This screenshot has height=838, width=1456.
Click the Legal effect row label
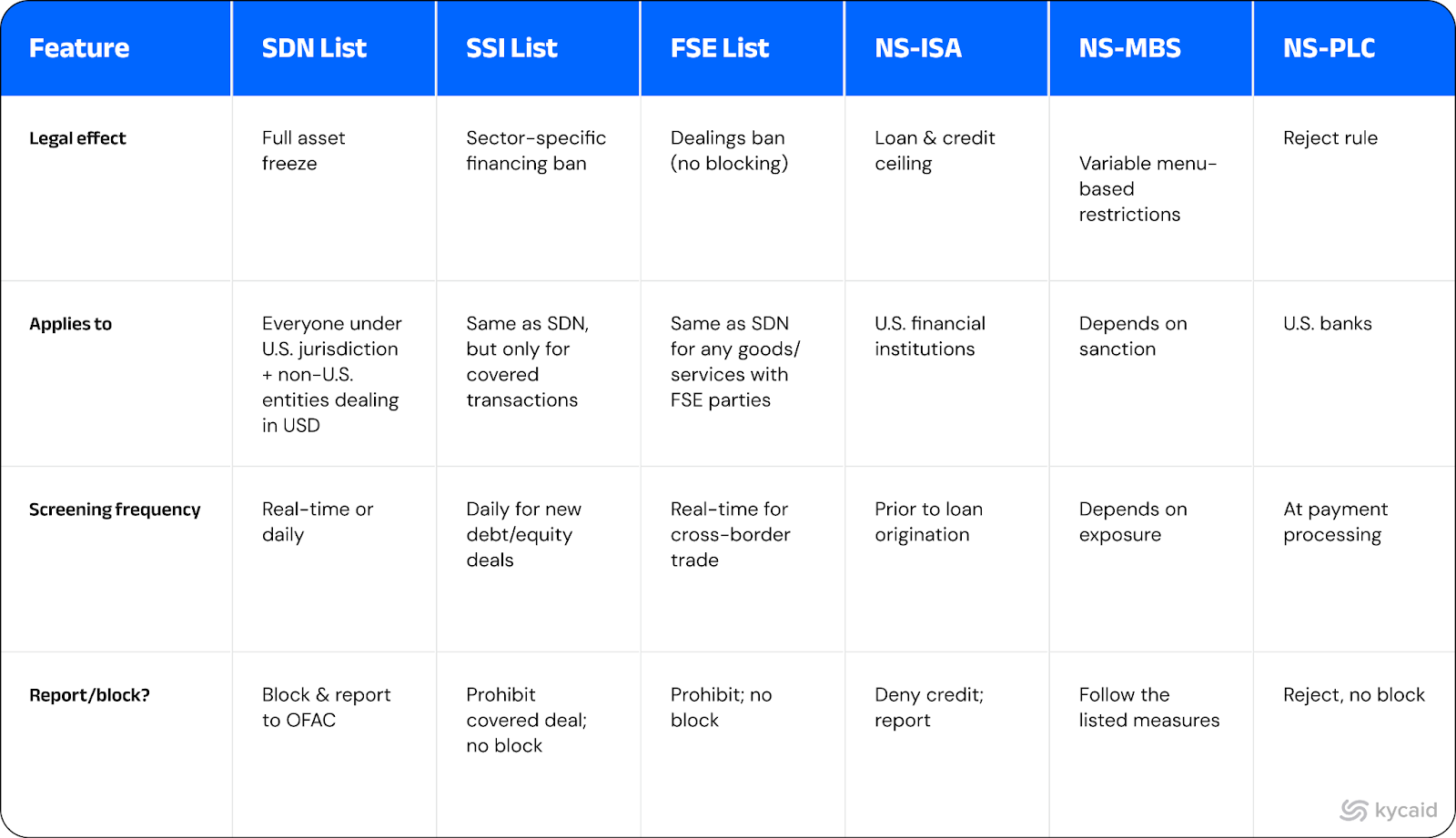77,138
